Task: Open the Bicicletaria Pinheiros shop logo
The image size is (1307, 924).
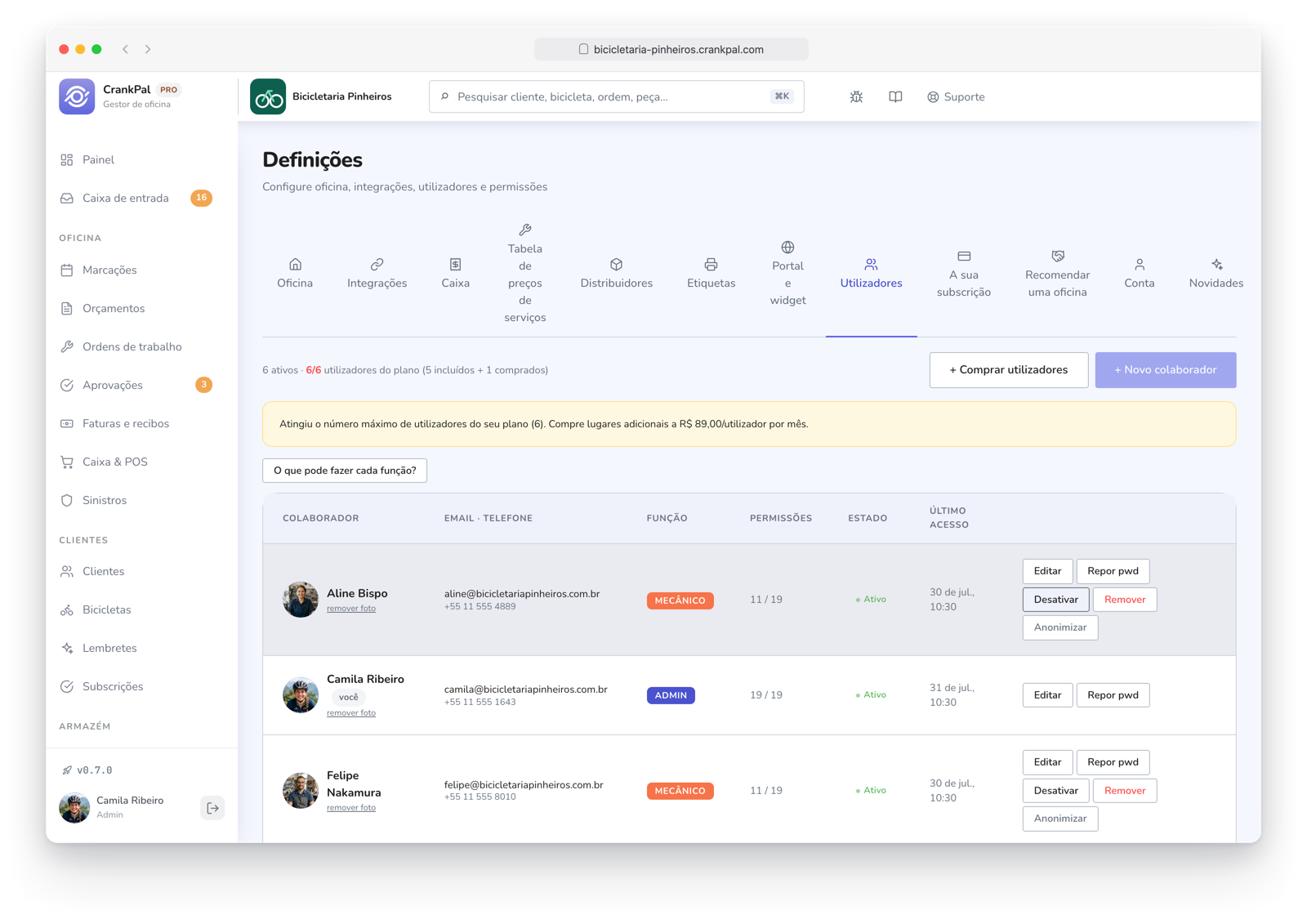Action: (x=268, y=96)
